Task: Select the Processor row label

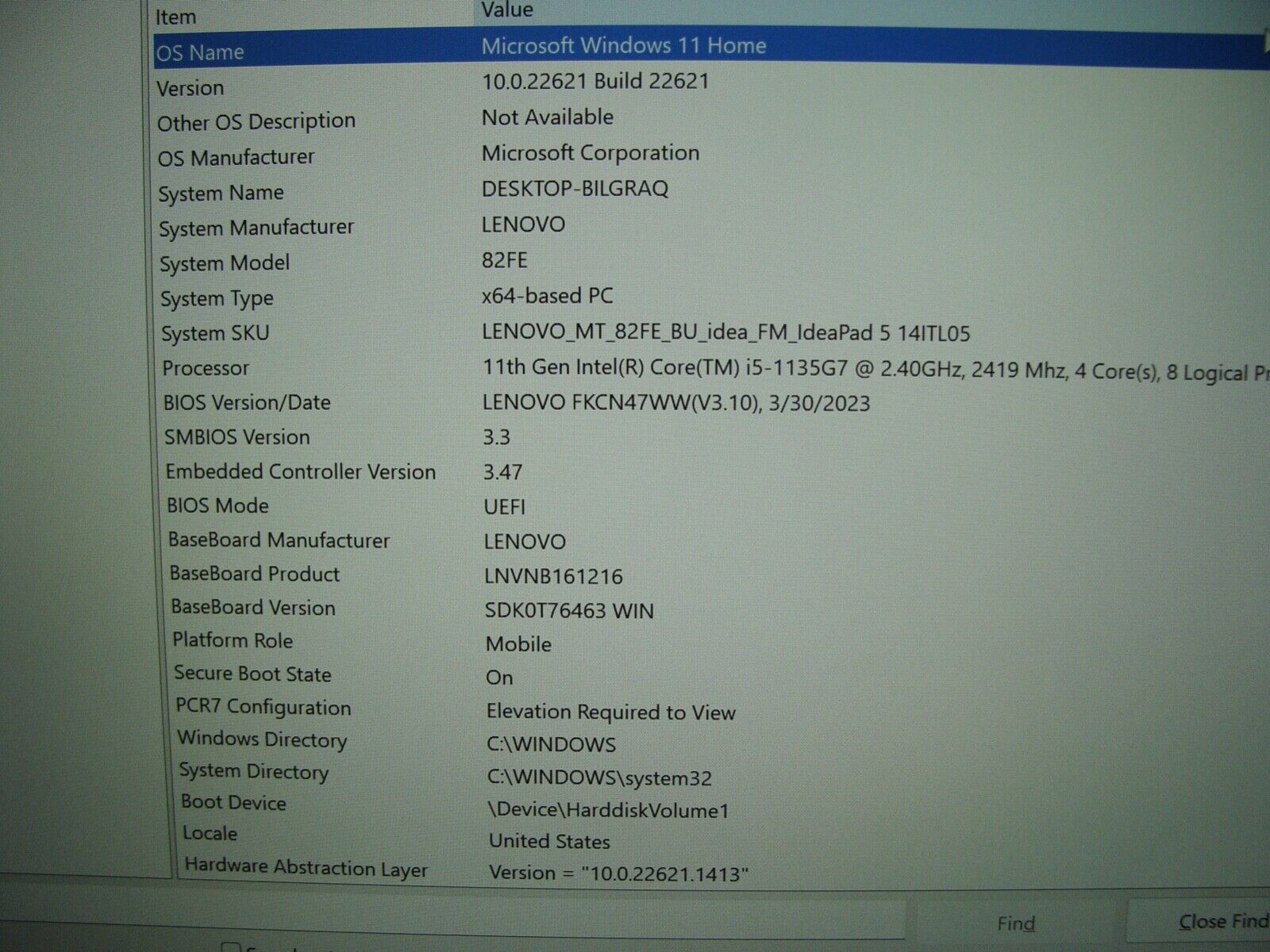Action: (x=206, y=368)
